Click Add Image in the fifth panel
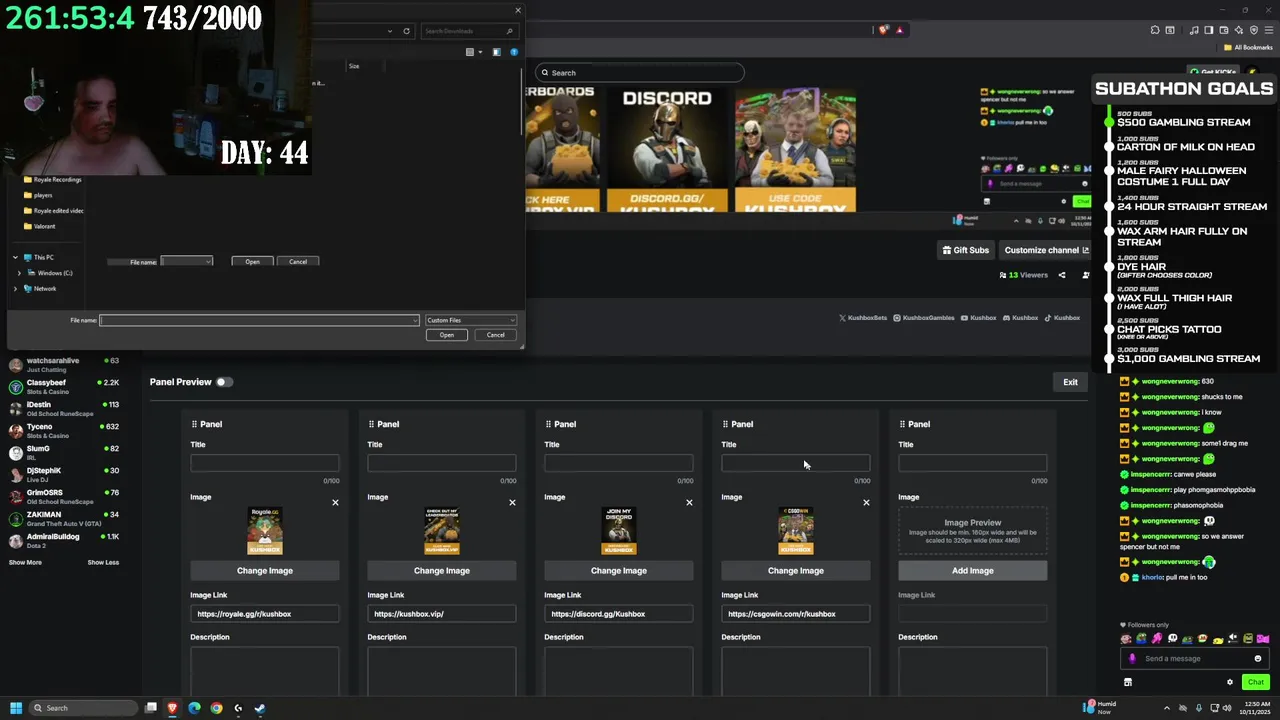 click(973, 570)
